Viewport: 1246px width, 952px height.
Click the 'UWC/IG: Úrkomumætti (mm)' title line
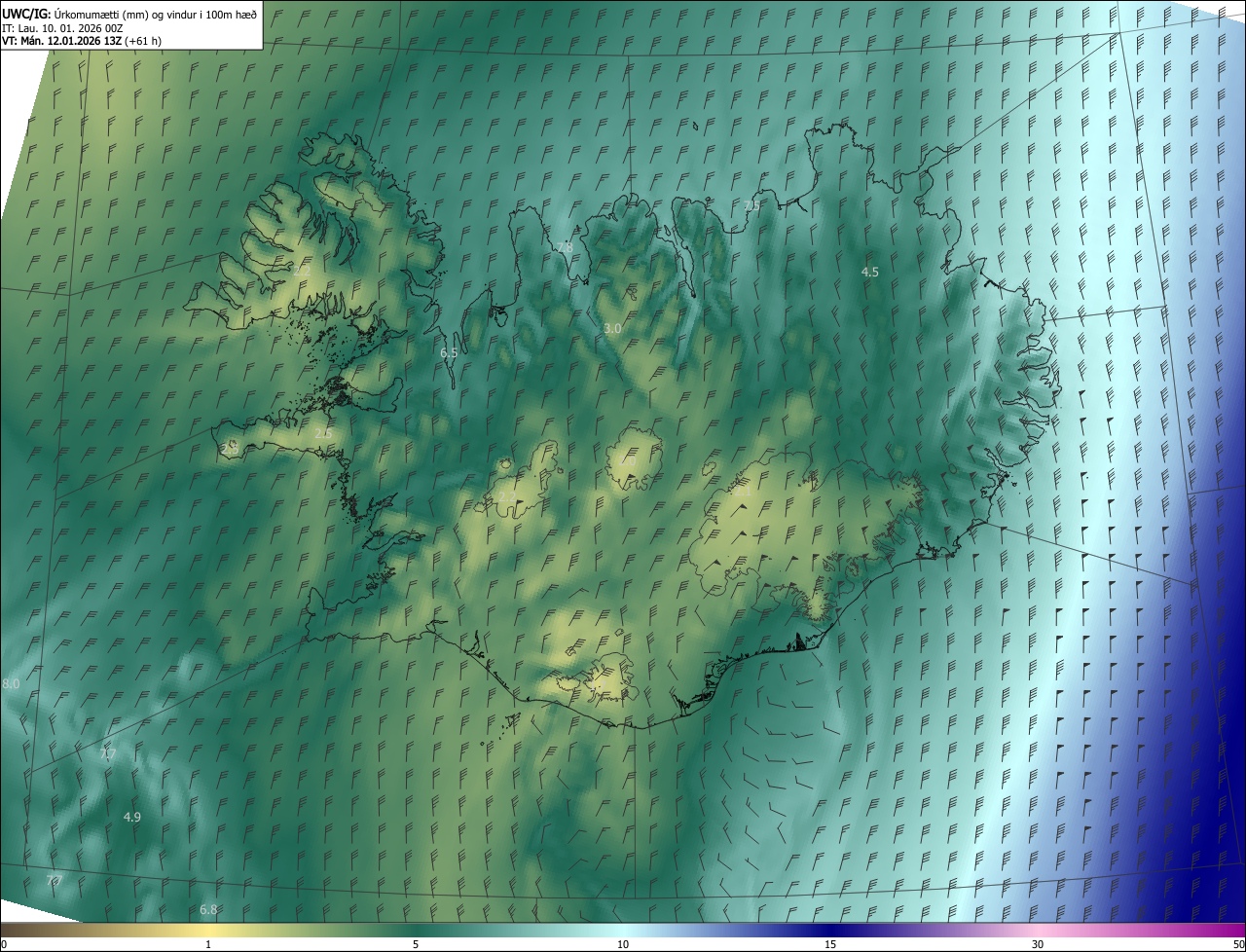pos(129,14)
